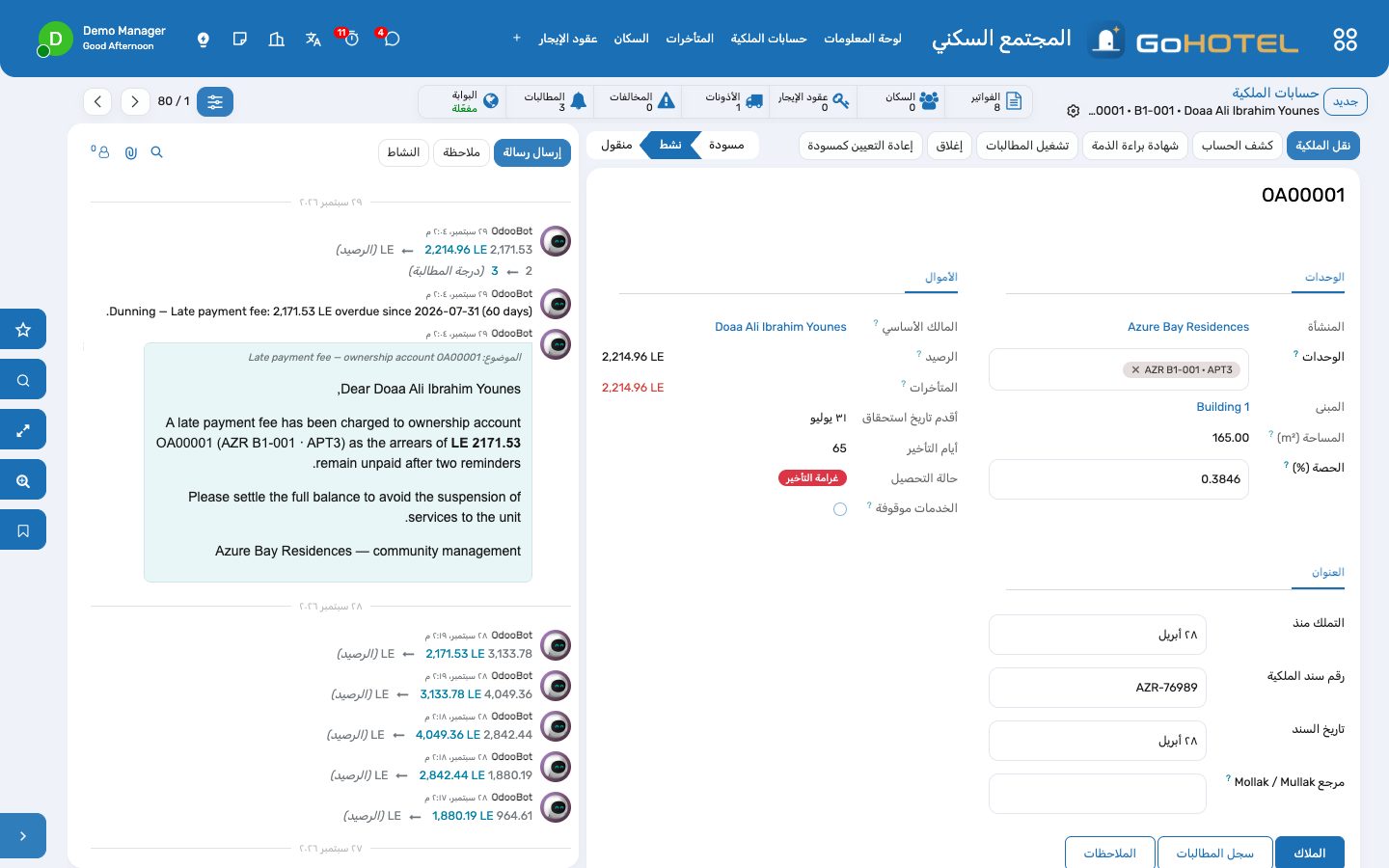
Task: Open the Doaa Ali Ibrahim Younes owner link
Action: (x=780, y=327)
